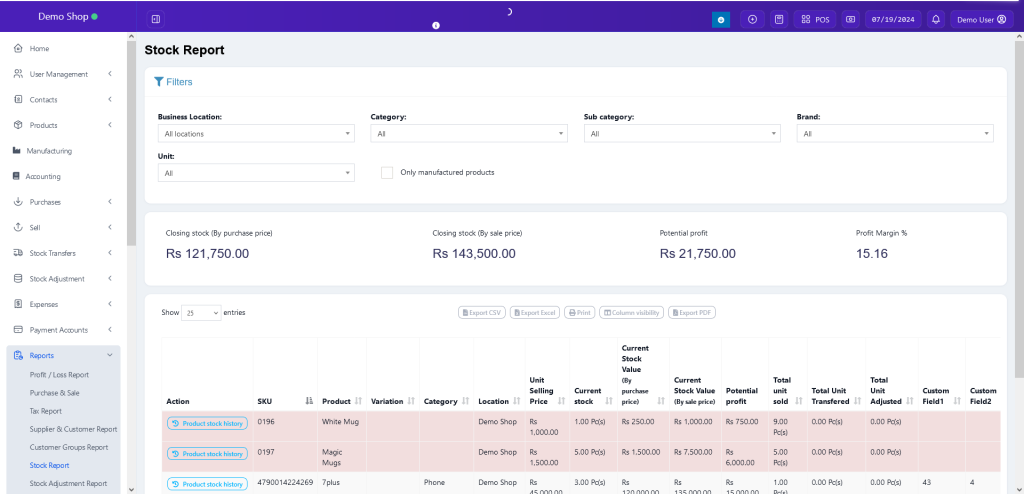
Task: Click the Export CSV button
Action: point(481,313)
